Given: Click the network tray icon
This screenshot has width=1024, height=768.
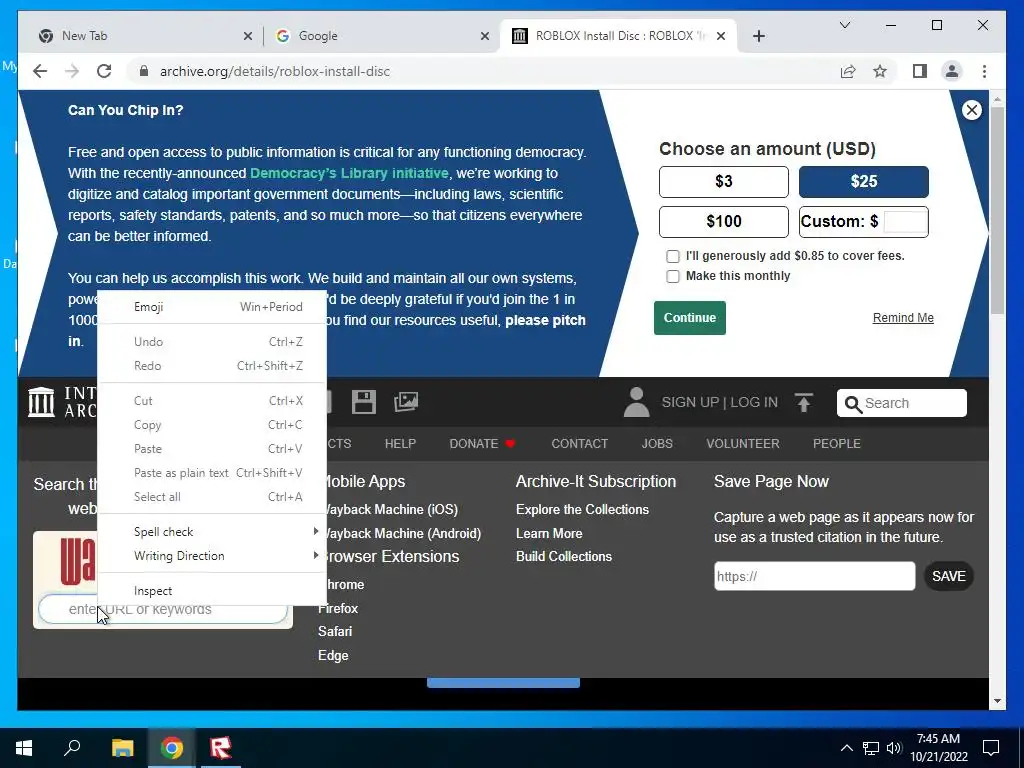Looking at the screenshot, I should point(871,748).
